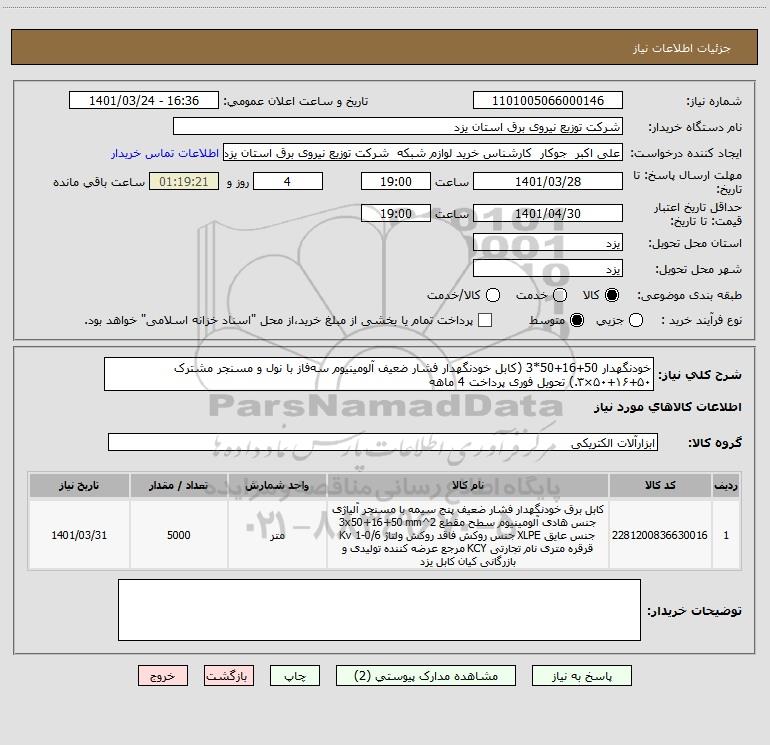This screenshot has height=745, width=770.
Task: Click the need date cell 1401/03/31
Action: point(79,535)
